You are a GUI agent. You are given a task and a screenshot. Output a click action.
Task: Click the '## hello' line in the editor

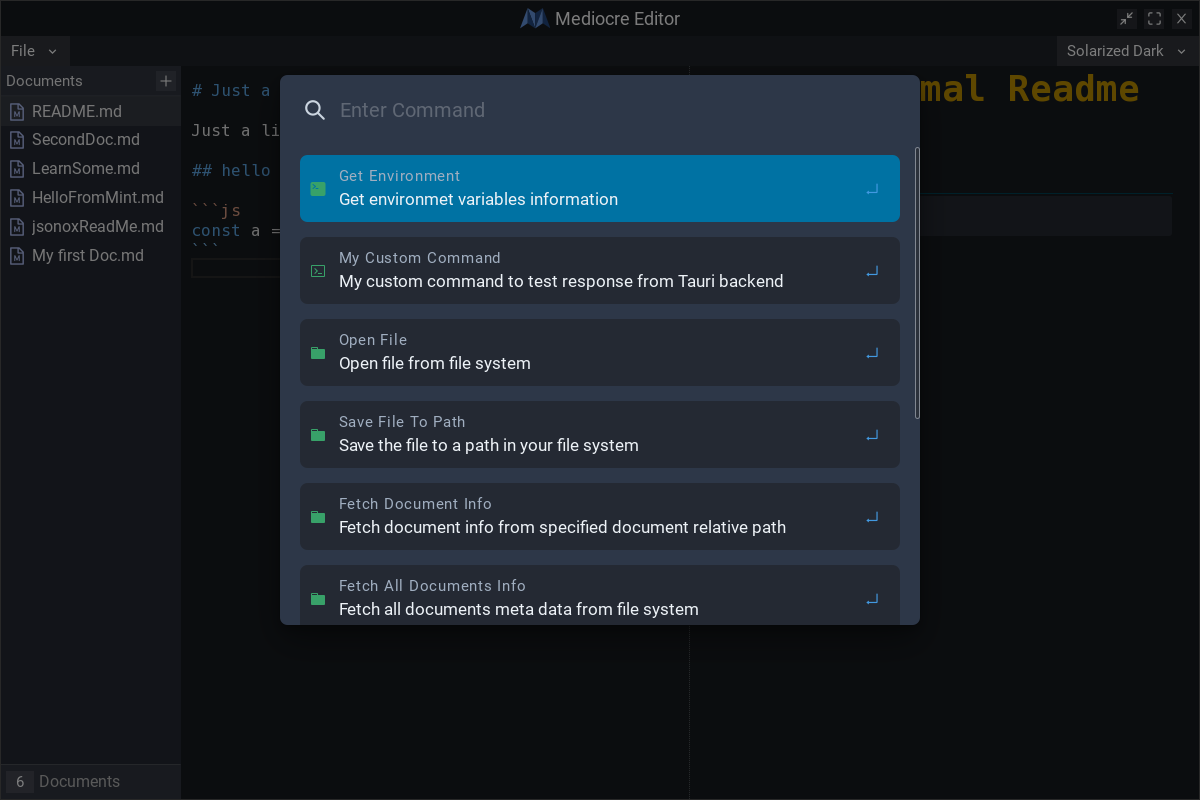point(231,170)
